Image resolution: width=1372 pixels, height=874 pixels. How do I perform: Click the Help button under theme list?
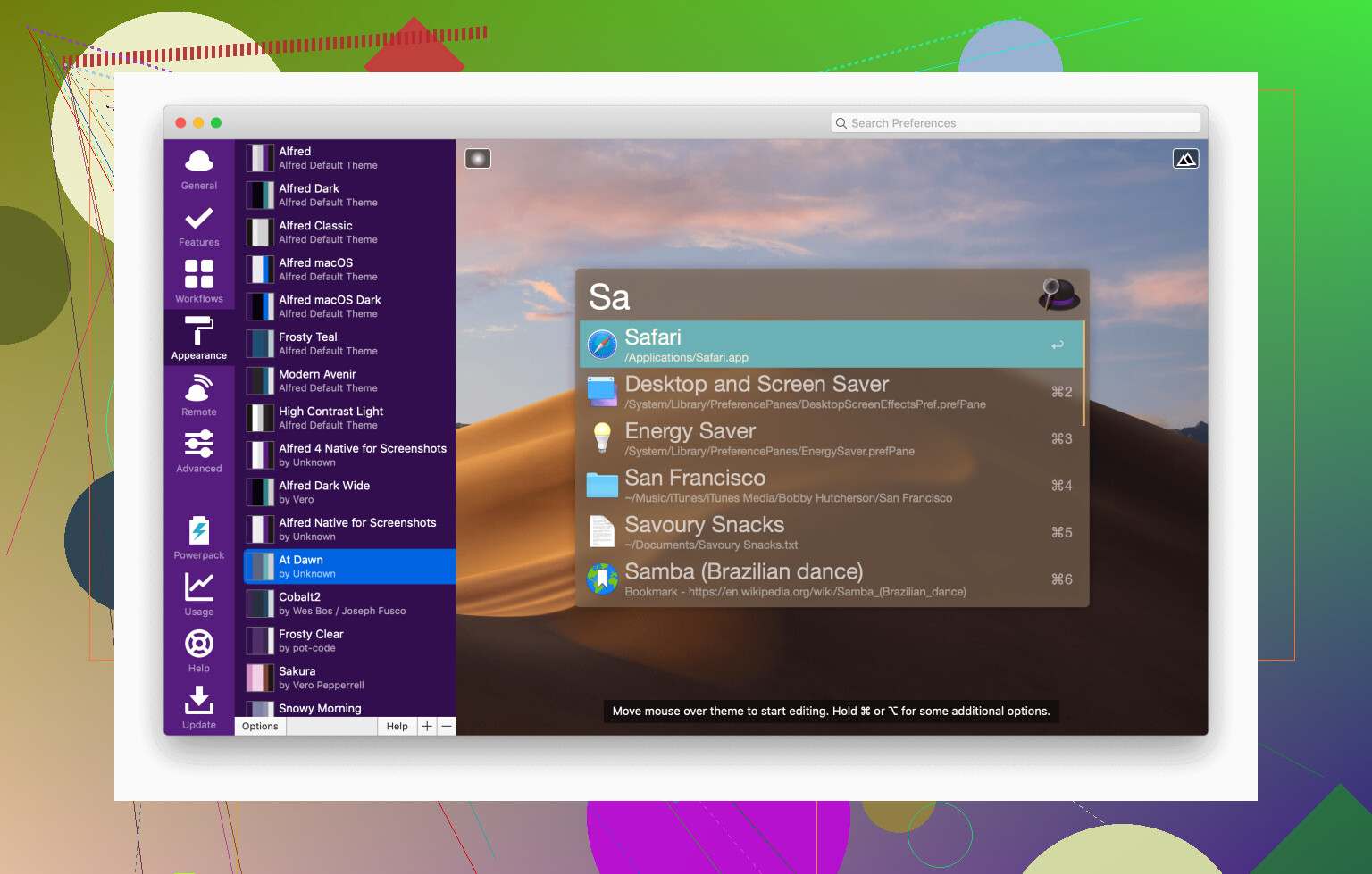(x=397, y=727)
